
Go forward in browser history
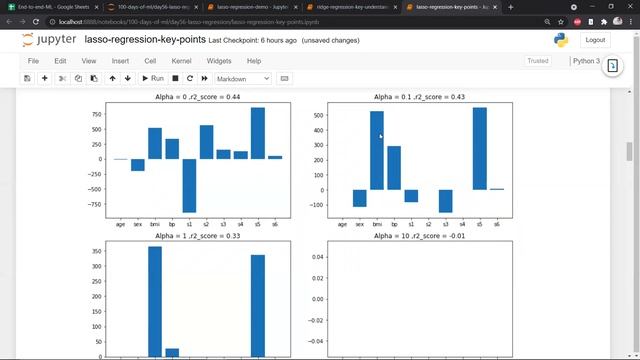pos(22,22)
